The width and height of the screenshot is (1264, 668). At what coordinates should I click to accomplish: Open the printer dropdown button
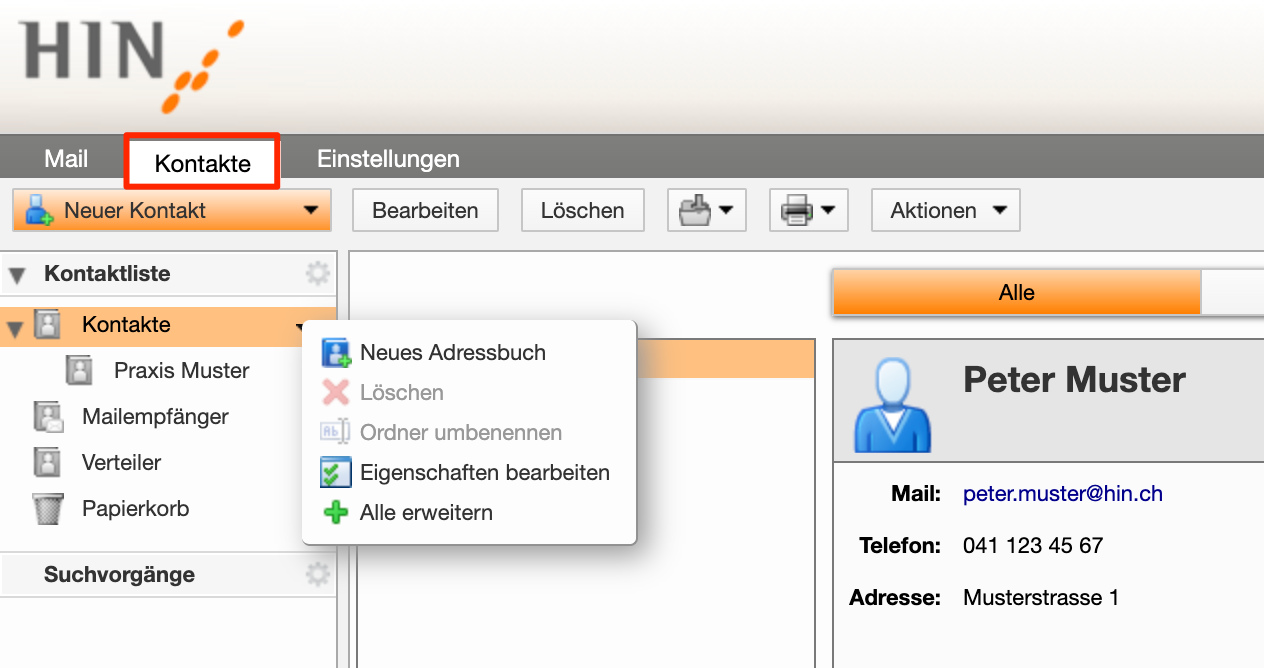tap(808, 211)
